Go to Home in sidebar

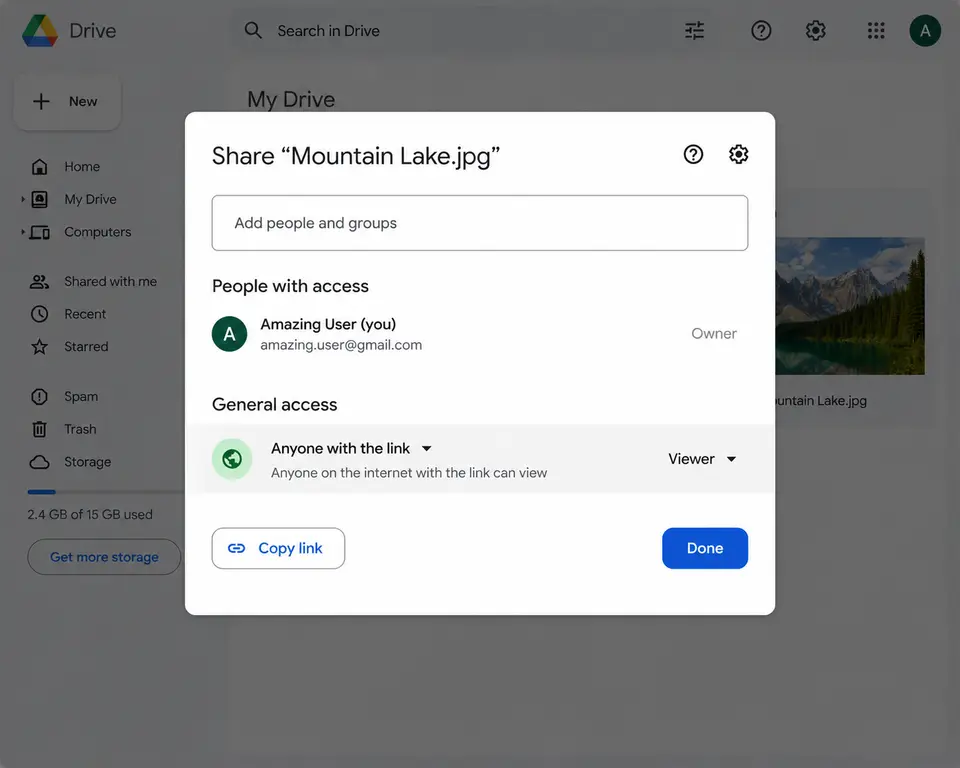pyautogui.click(x=82, y=167)
